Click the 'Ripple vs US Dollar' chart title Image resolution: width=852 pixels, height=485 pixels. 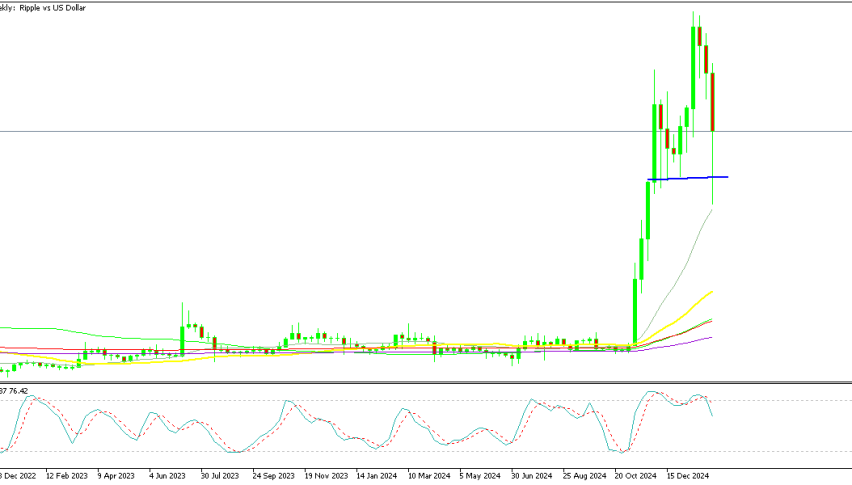point(52,8)
